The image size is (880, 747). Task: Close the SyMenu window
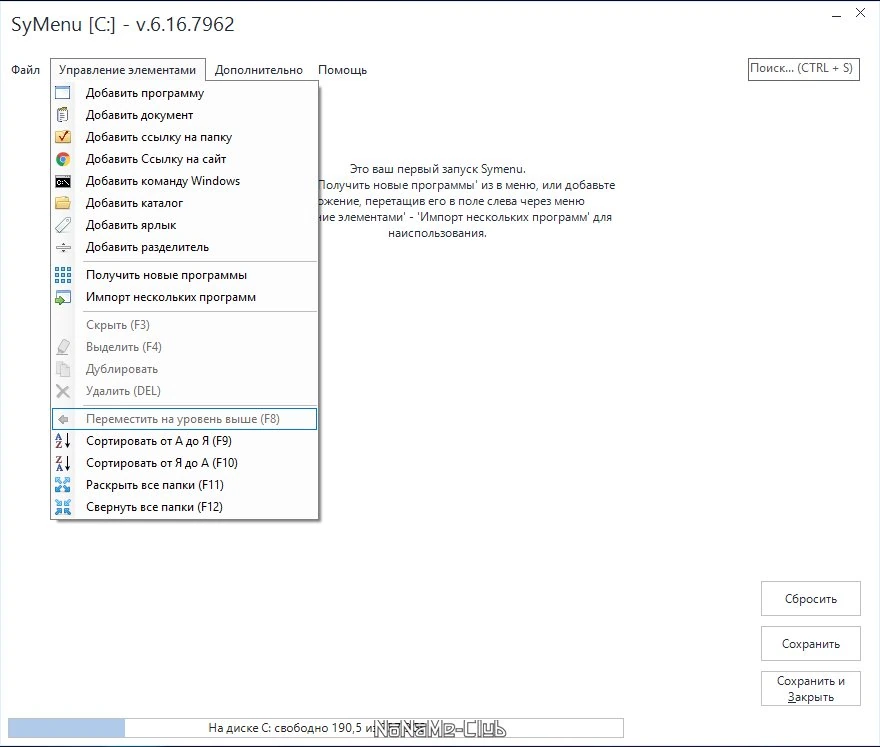[860, 13]
